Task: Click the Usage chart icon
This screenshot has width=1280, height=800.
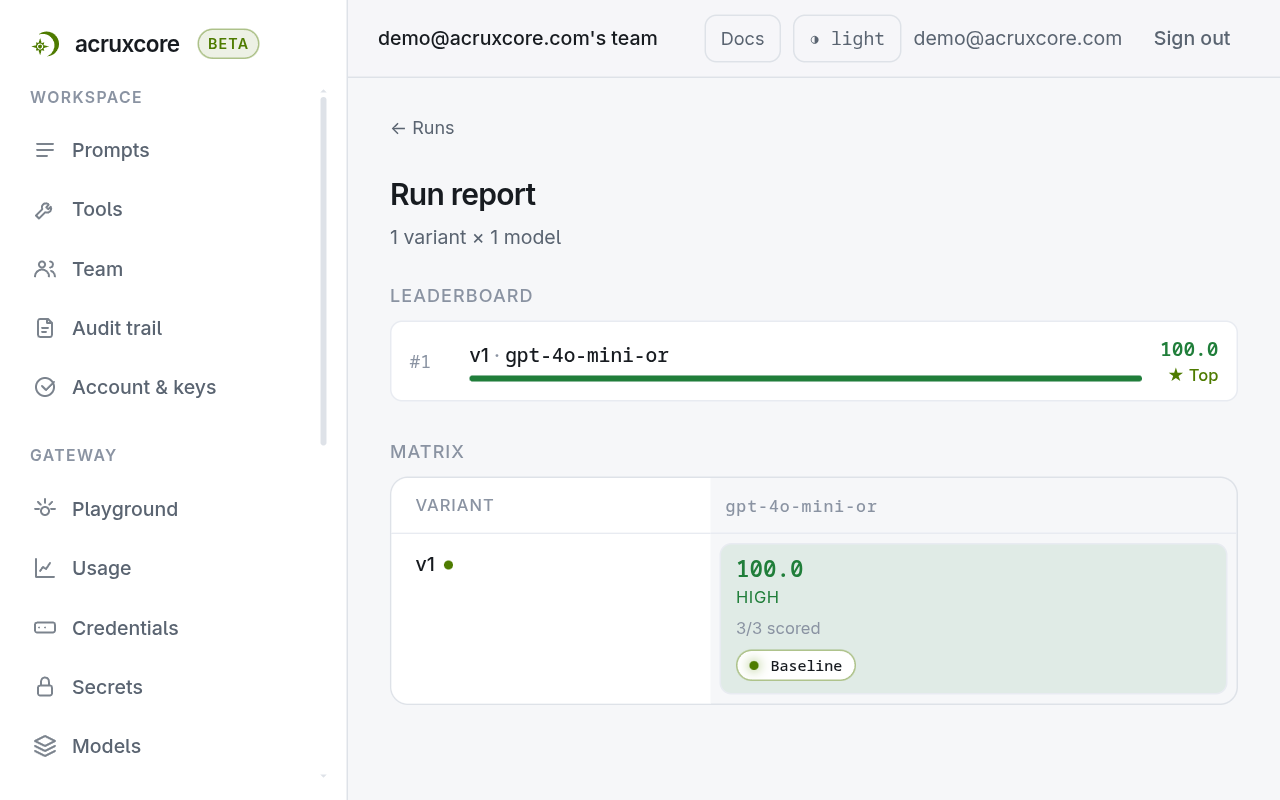Action: click(x=45, y=568)
